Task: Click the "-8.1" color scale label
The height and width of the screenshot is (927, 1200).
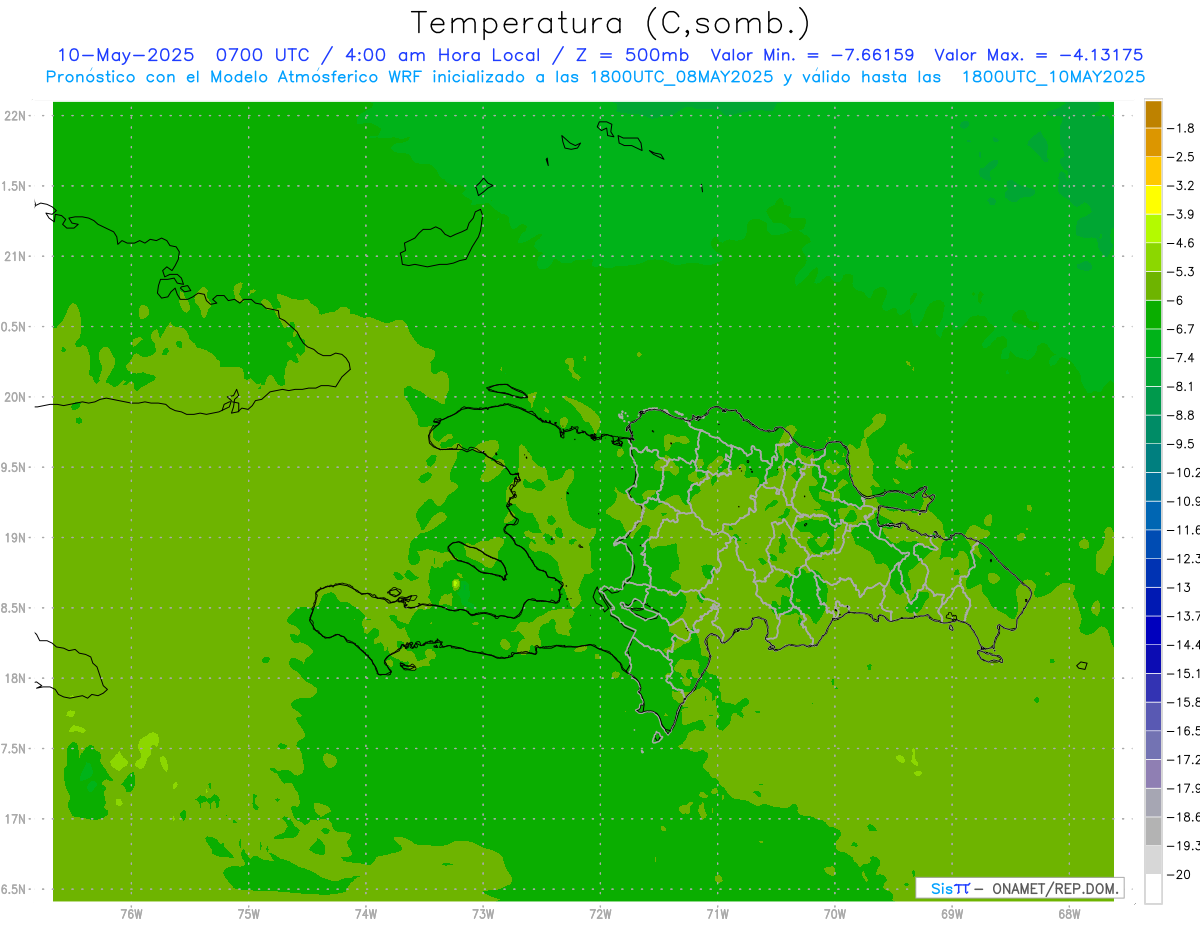Action: [1181, 387]
